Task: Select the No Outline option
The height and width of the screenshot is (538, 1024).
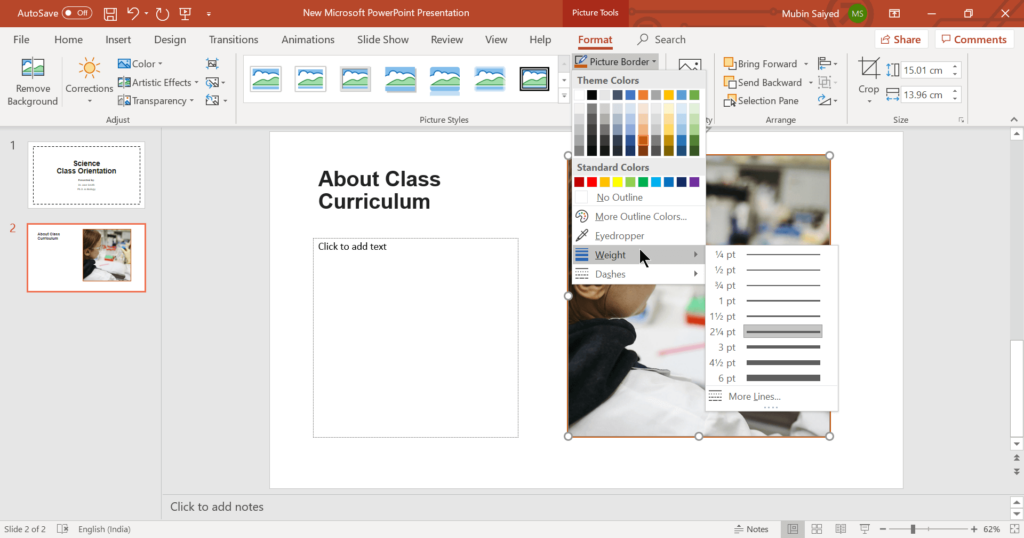Action: tap(619, 197)
